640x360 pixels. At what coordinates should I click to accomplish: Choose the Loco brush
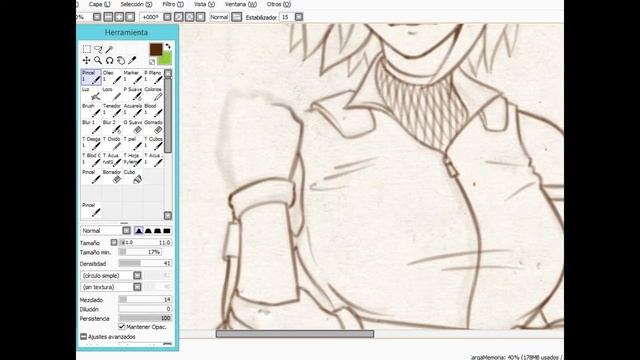[x=112, y=94]
